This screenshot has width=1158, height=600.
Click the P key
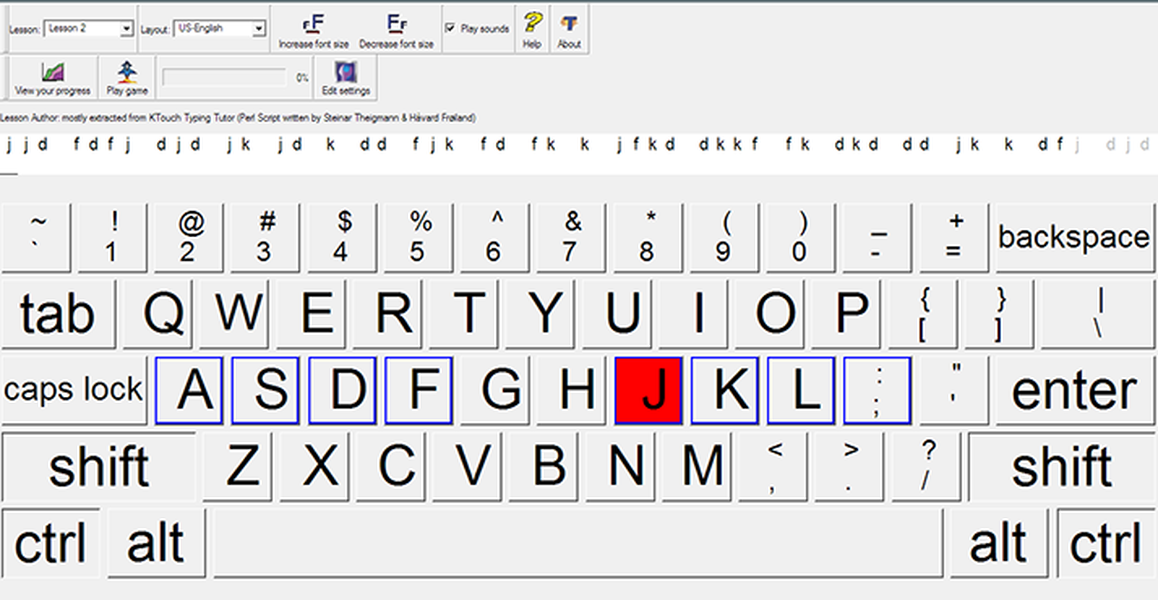click(x=846, y=314)
